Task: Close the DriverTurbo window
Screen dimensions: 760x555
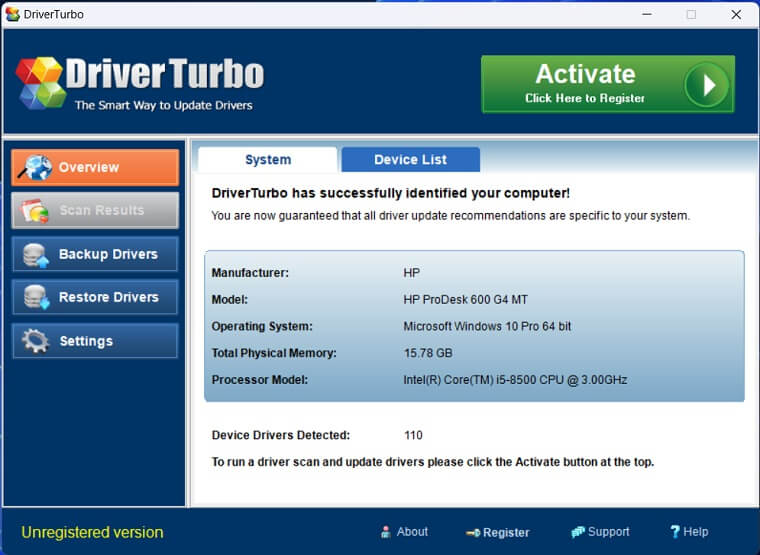Action: coord(736,14)
